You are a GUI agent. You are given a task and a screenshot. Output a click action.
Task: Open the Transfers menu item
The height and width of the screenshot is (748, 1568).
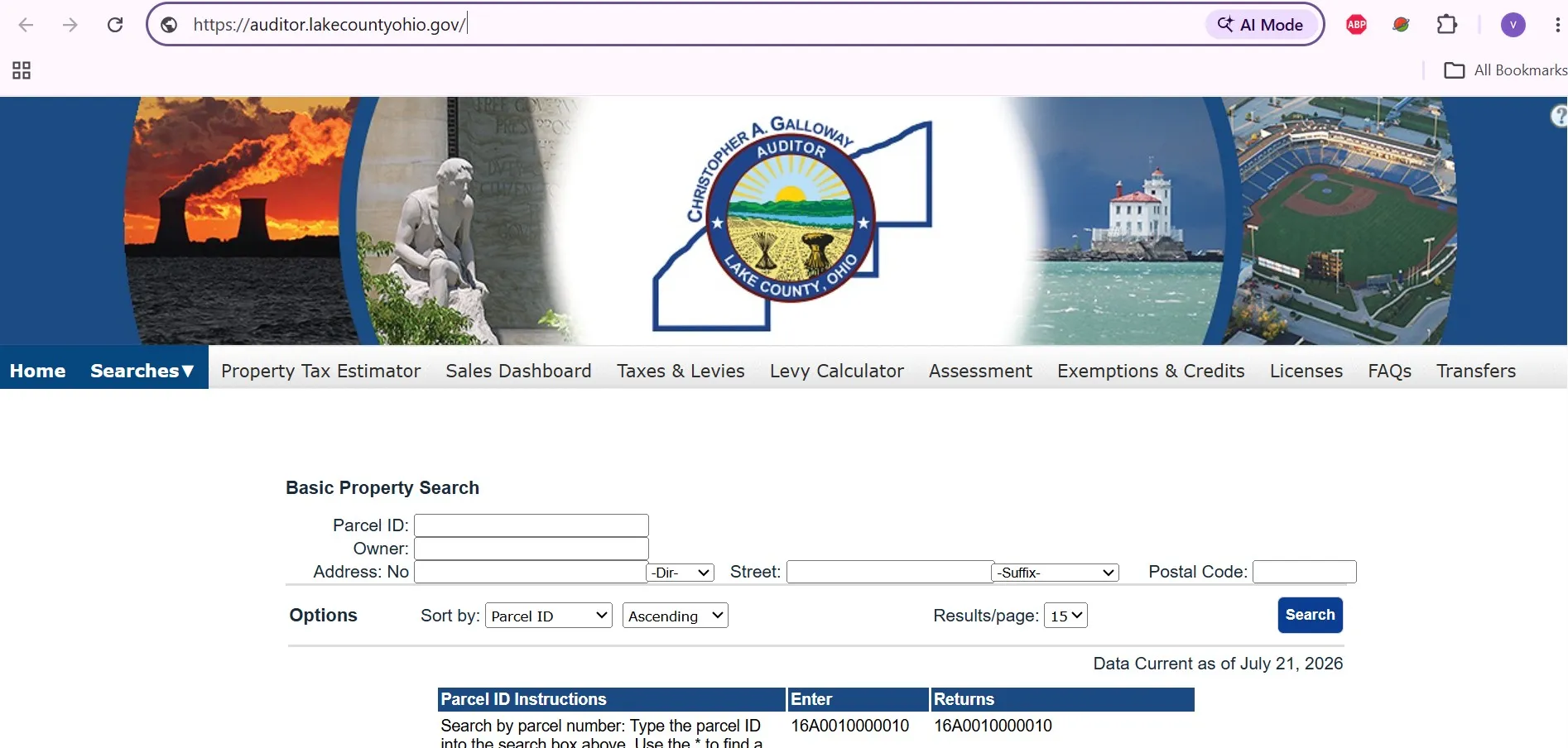click(1476, 371)
